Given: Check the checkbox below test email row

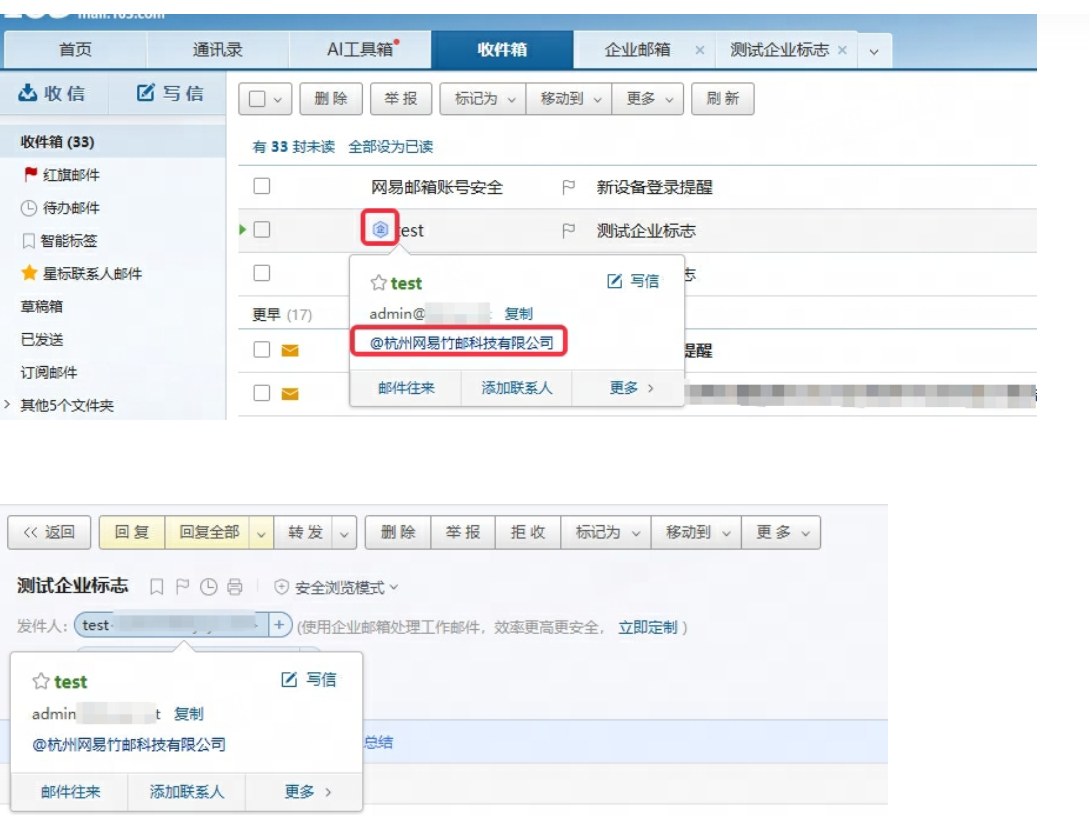Looking at the screenshot, I should [262, 273].
